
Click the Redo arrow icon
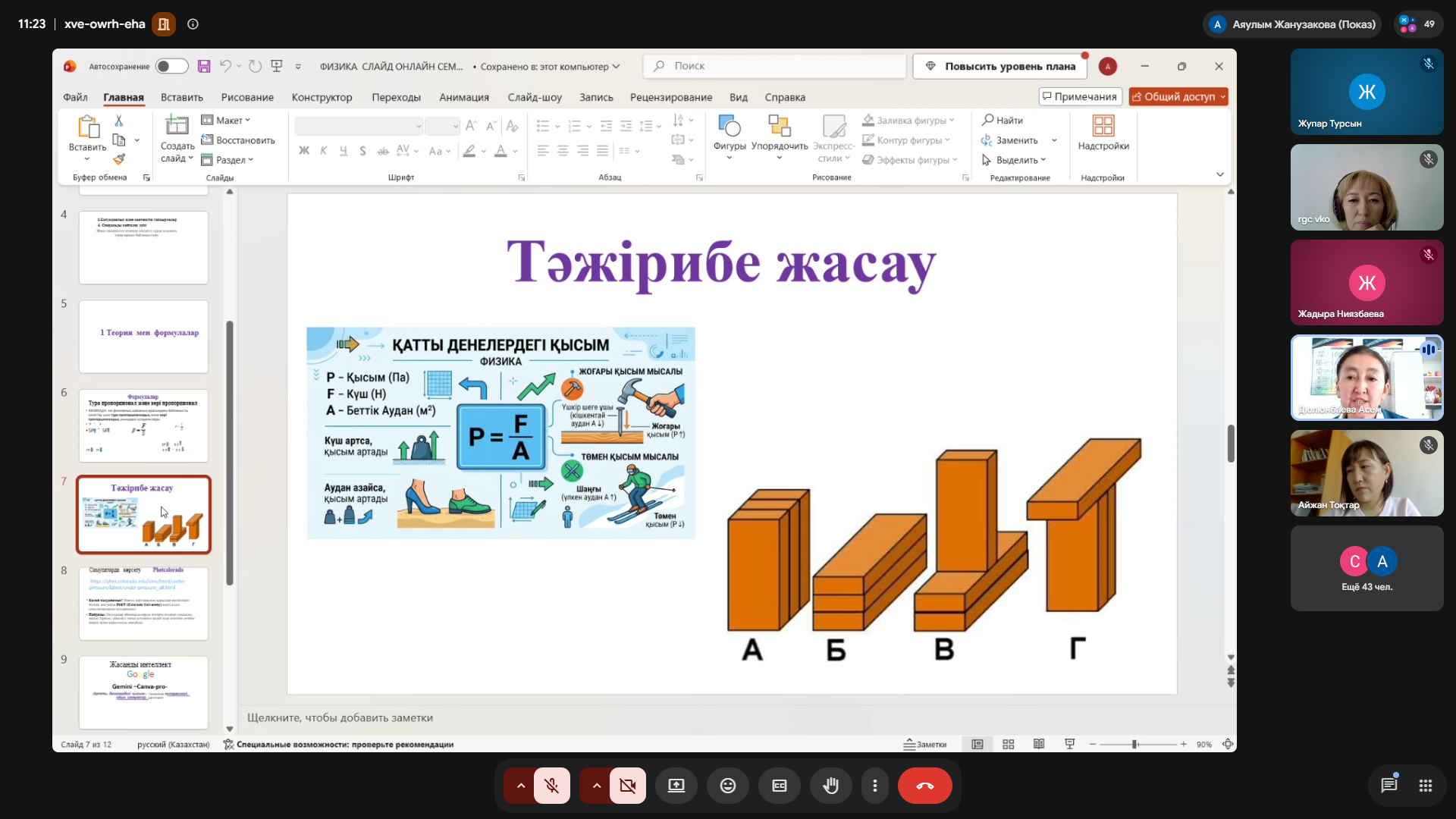[x=256, y=67]
